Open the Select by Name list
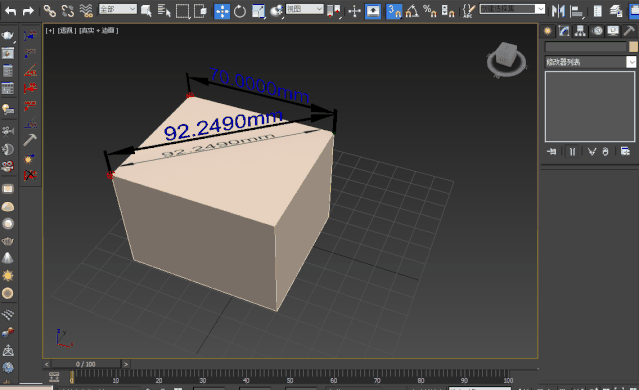This screenshot has height=390, width=639. 164,11
